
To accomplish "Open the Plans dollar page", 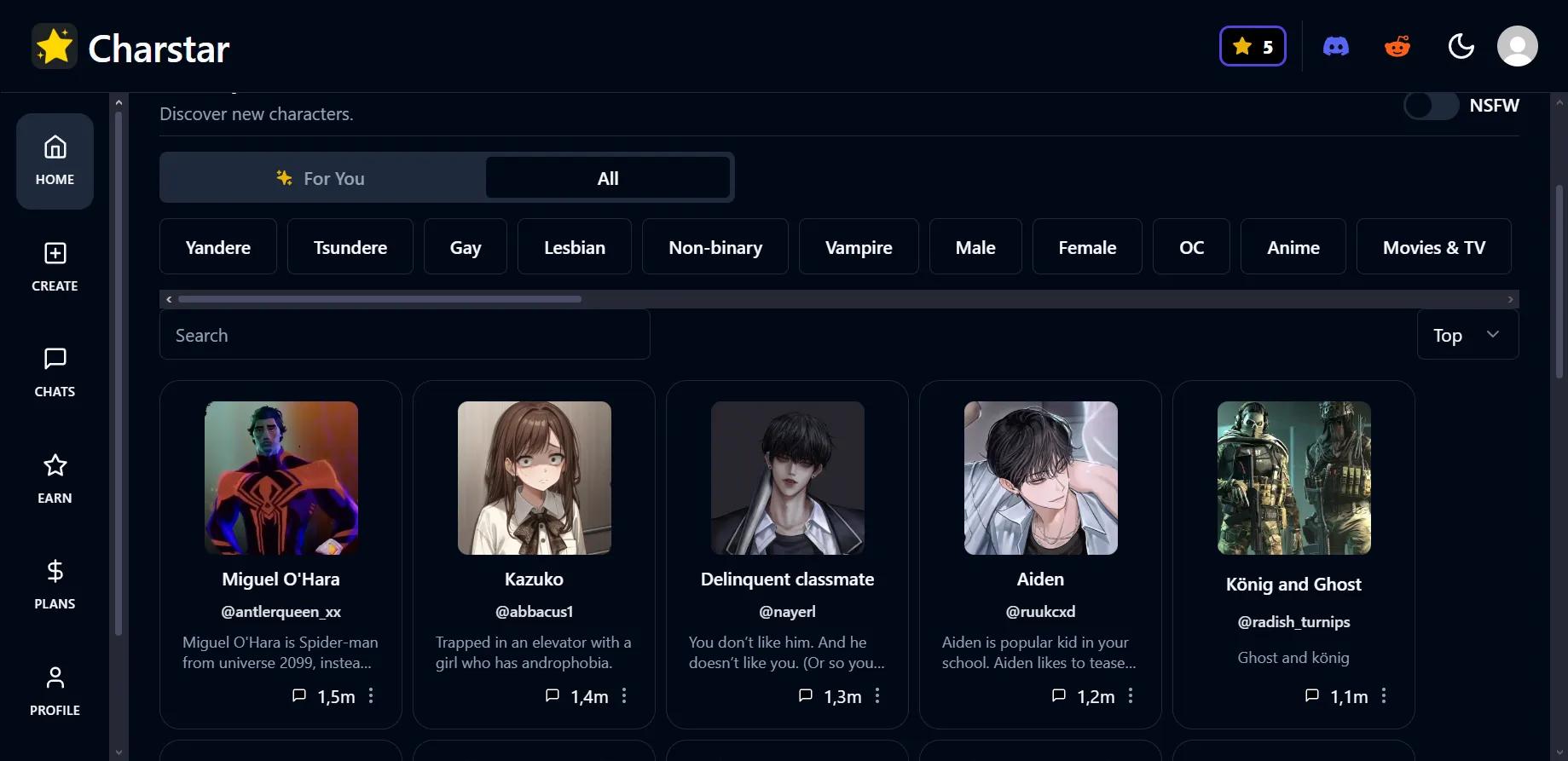I will pyautogui.click(x=55, y=585).
